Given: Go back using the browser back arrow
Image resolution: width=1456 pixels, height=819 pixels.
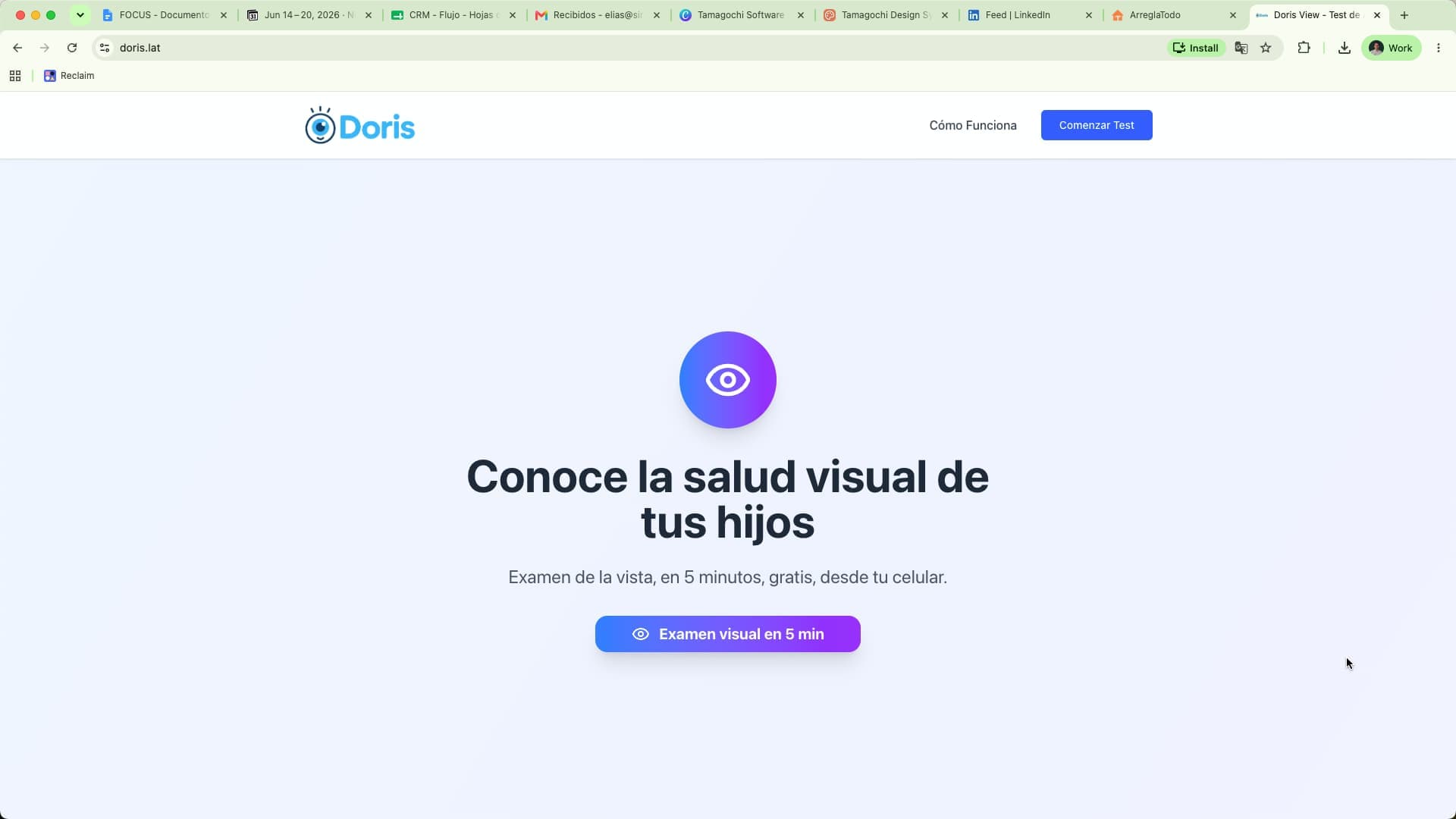Looking at the screenshot, I should 17,48.
